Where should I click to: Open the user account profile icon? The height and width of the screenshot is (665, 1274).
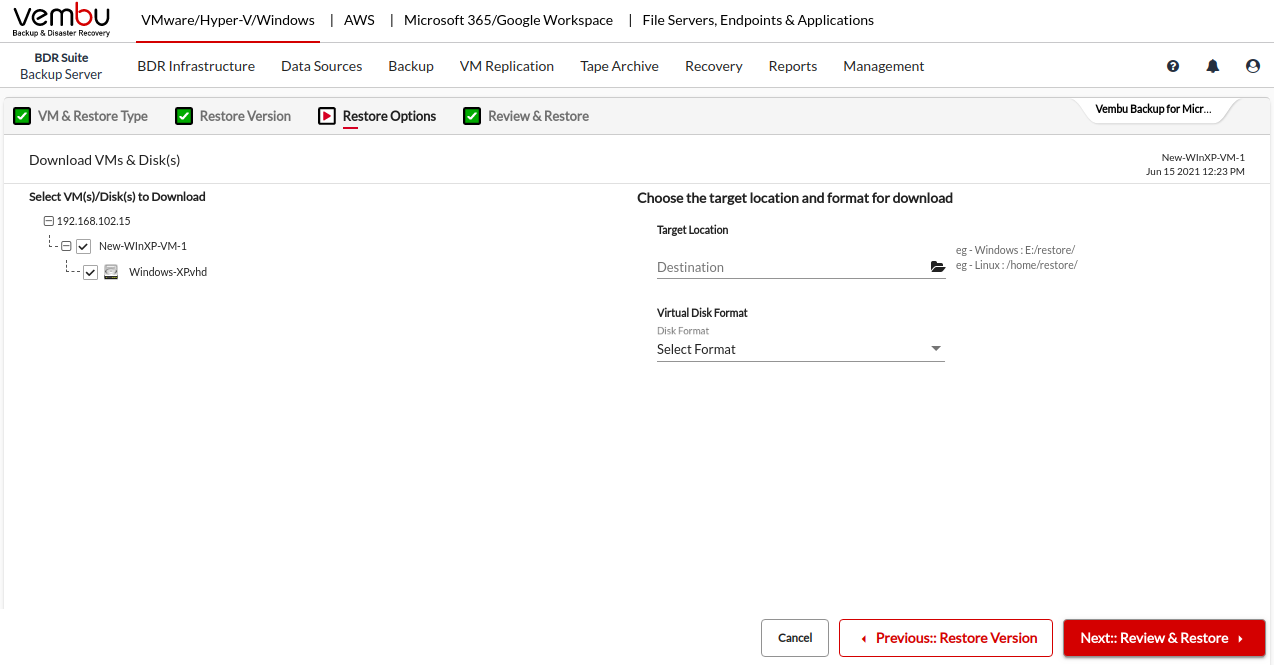(1253, 66)
